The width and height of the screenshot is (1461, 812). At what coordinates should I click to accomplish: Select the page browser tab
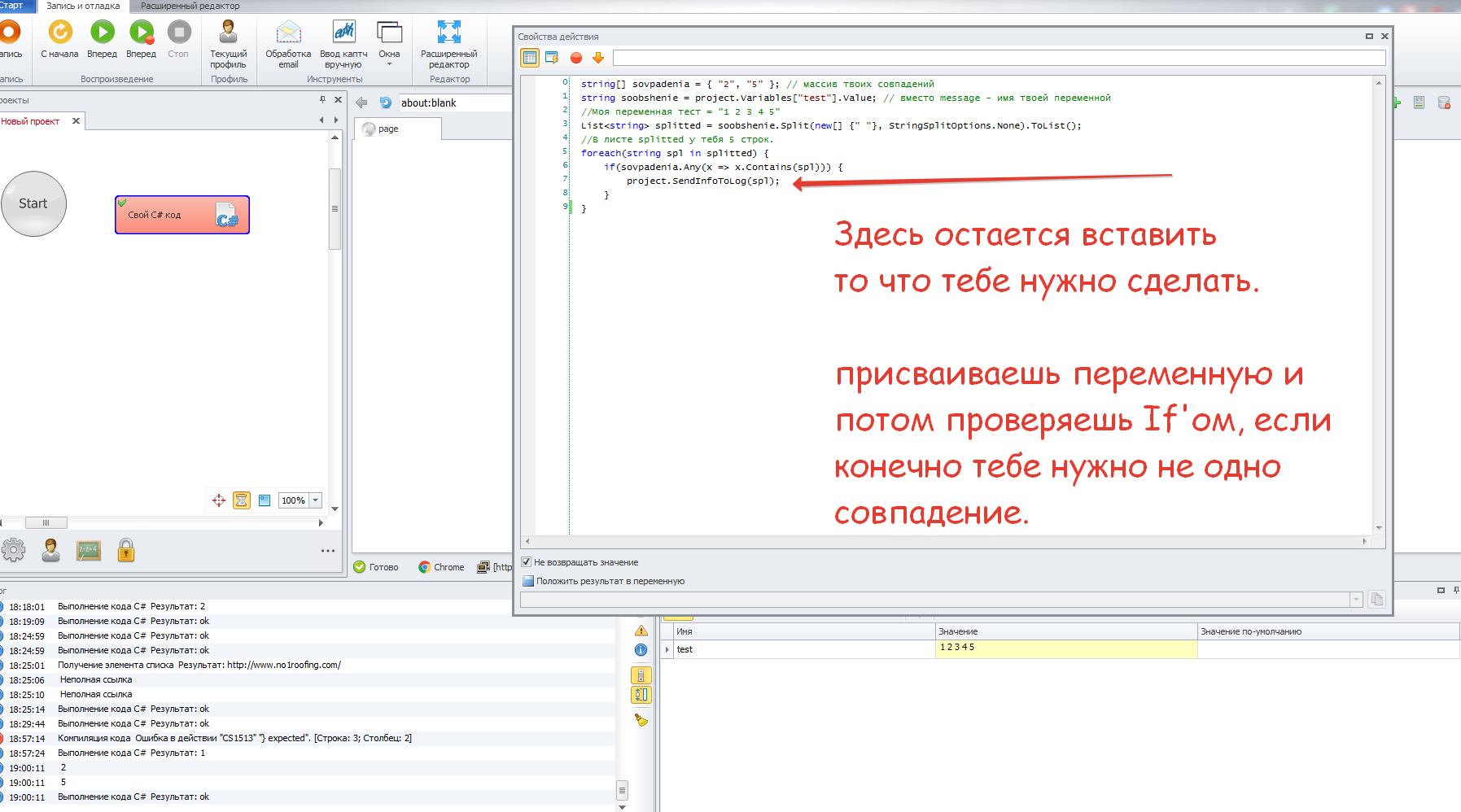[397, 129]
